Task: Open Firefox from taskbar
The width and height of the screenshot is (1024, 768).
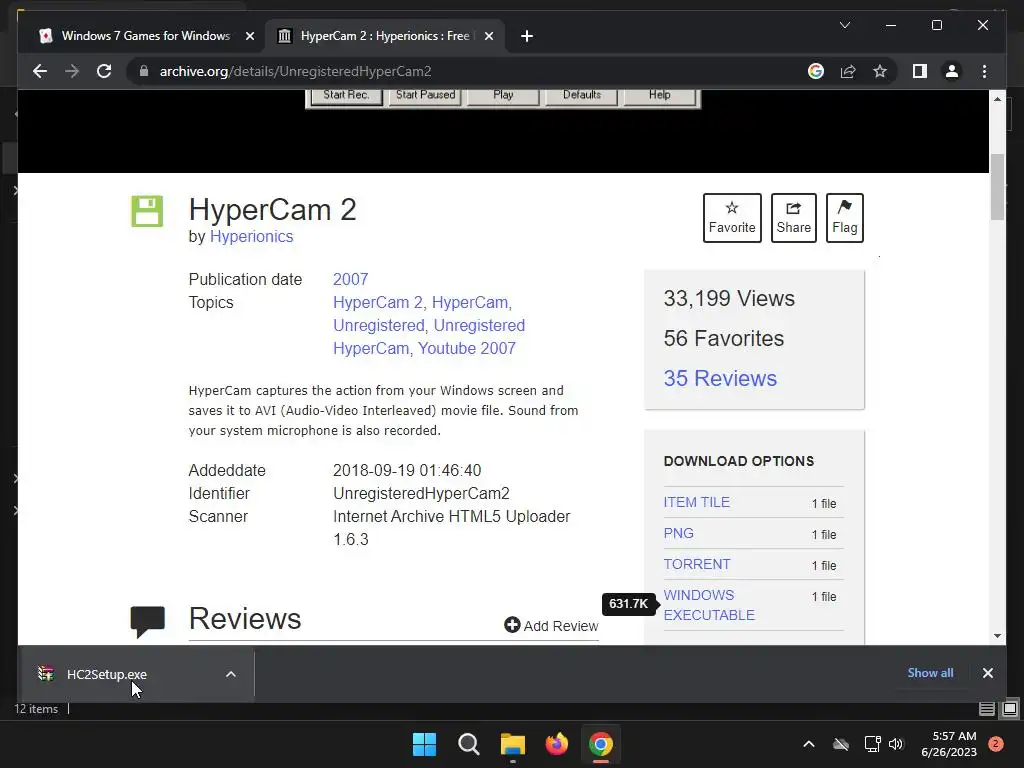Action: click(x=556, y=744)
